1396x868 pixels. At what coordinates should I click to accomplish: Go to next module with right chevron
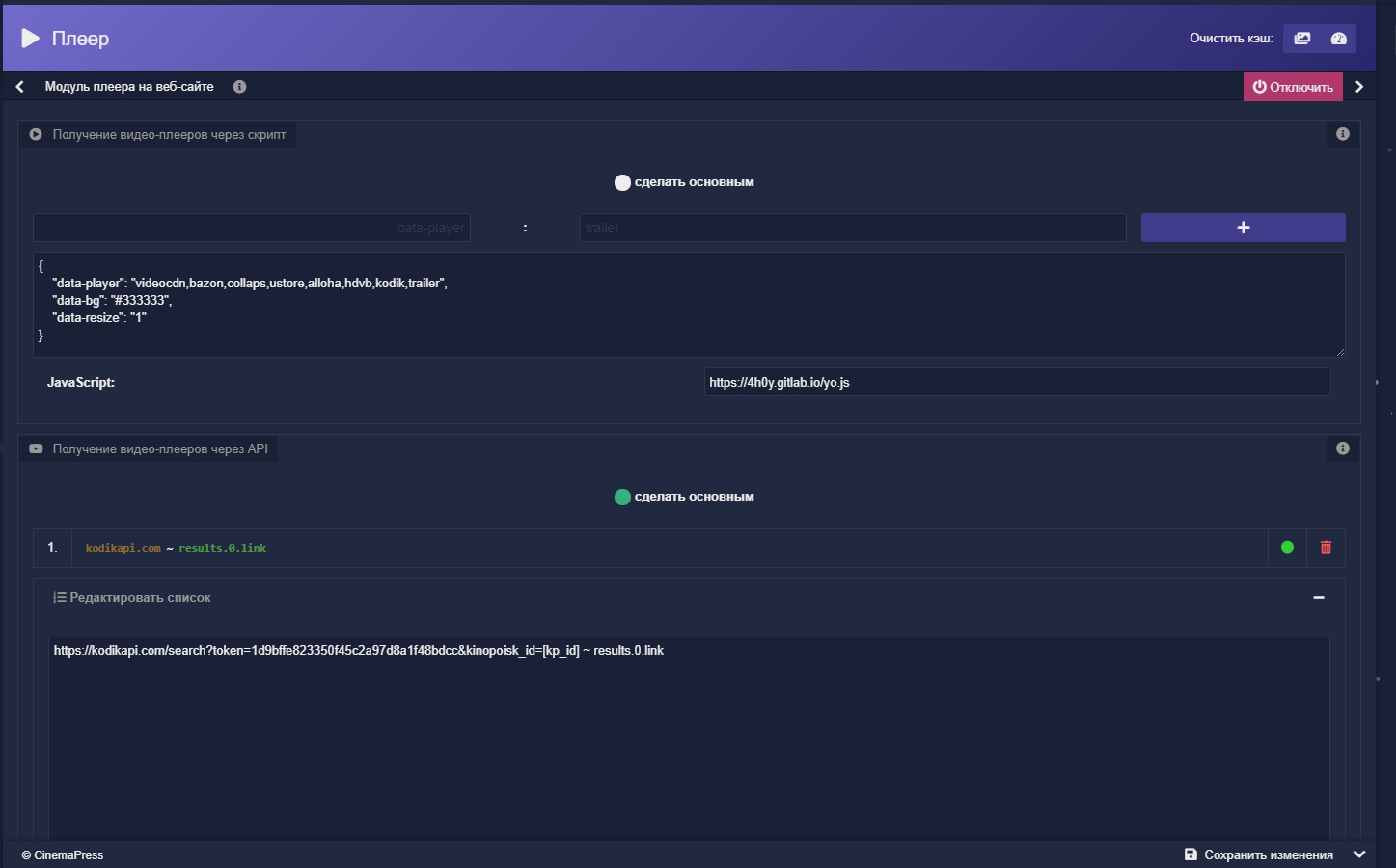[x=1359, y=87]
